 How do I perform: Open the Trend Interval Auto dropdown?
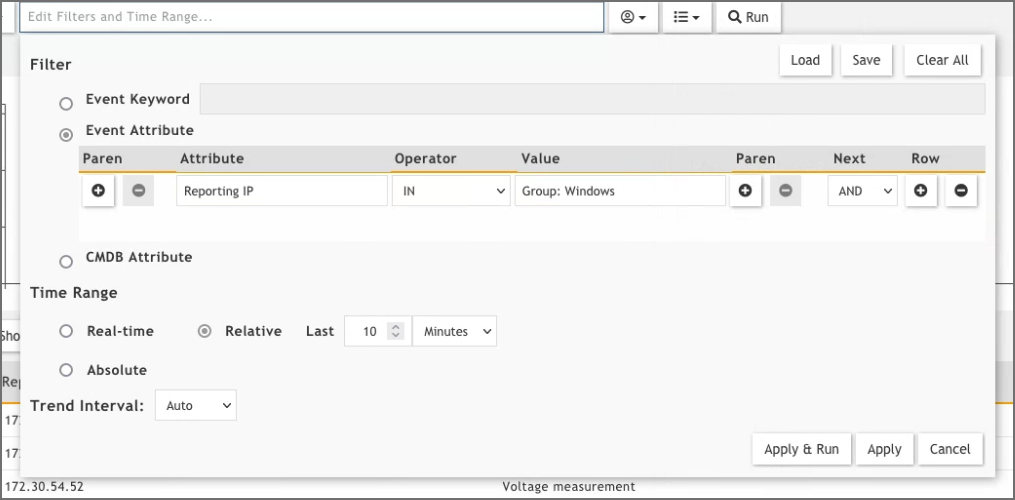tap(195, 406)
